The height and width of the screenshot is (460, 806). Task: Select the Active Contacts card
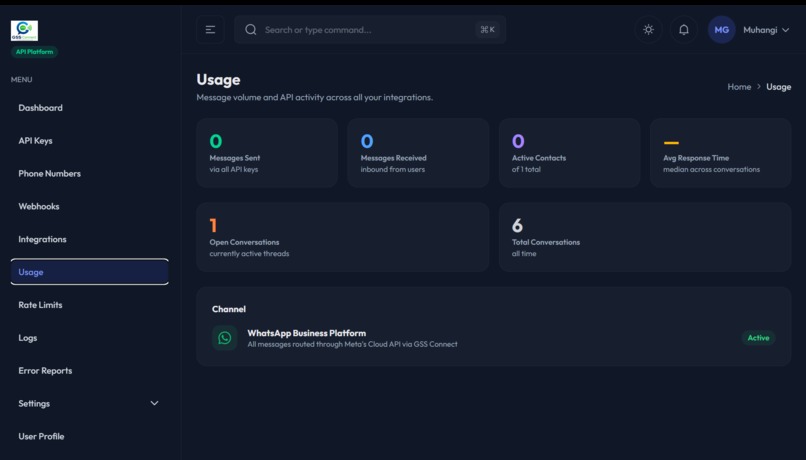click(570, 153)
